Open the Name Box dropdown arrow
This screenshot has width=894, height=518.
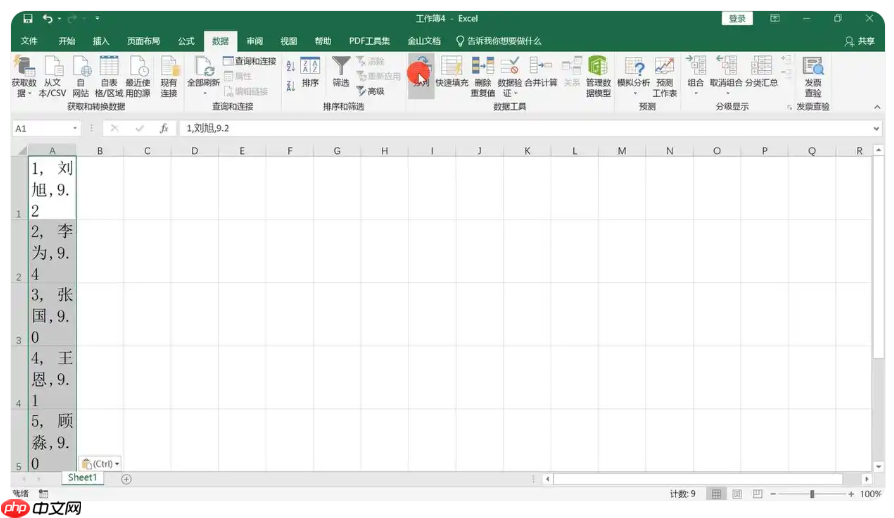[x=75, y=128]
